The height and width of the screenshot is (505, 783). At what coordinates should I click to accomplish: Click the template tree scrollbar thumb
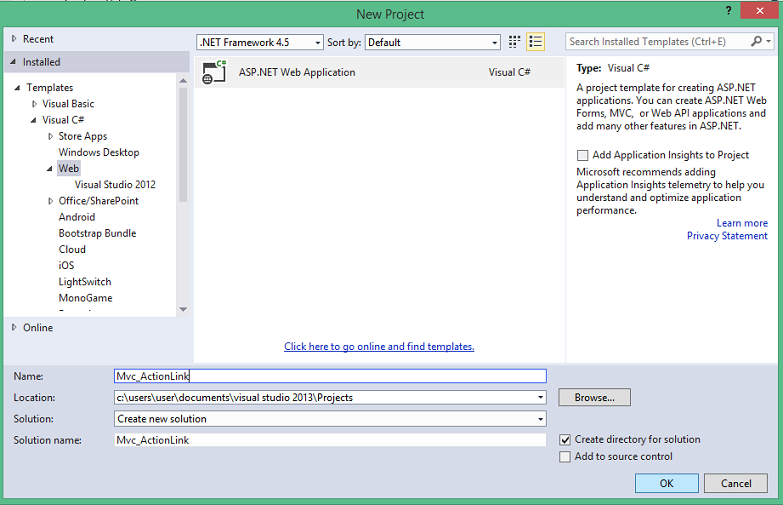click(183, 145)
